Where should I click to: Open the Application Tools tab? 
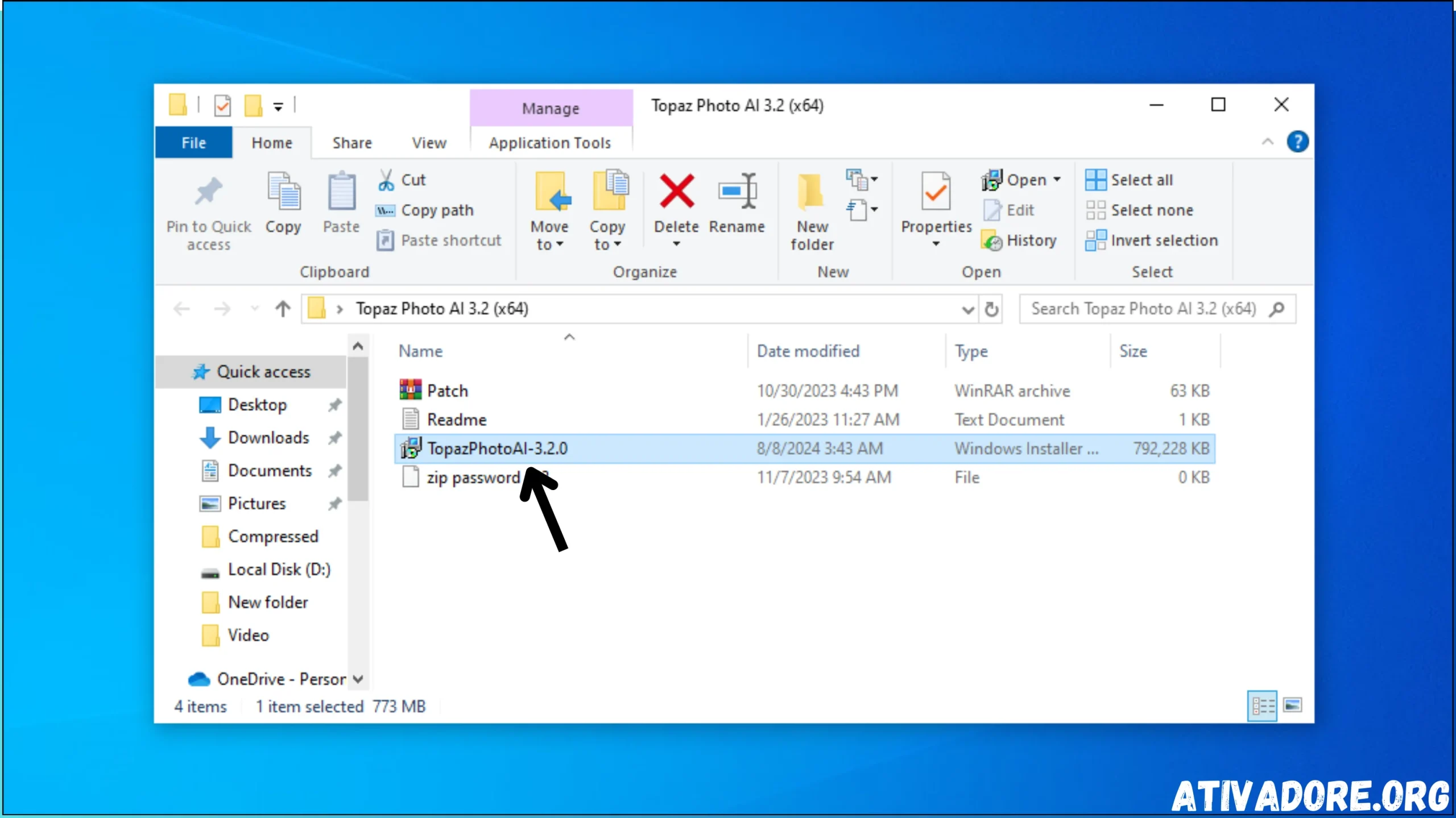pyautogui.click(x=549, y=143)
